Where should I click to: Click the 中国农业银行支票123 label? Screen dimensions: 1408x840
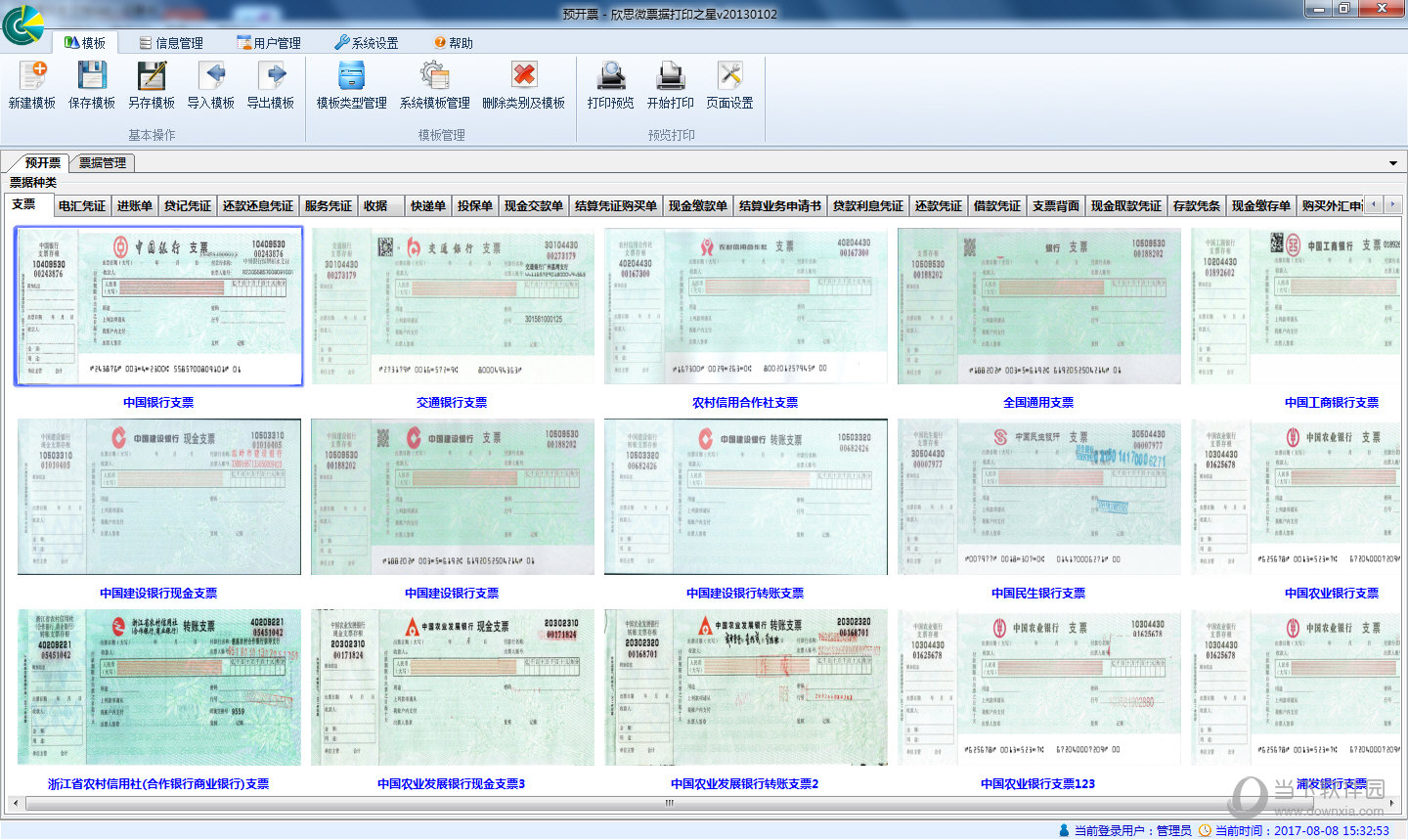pos(1038,783)
